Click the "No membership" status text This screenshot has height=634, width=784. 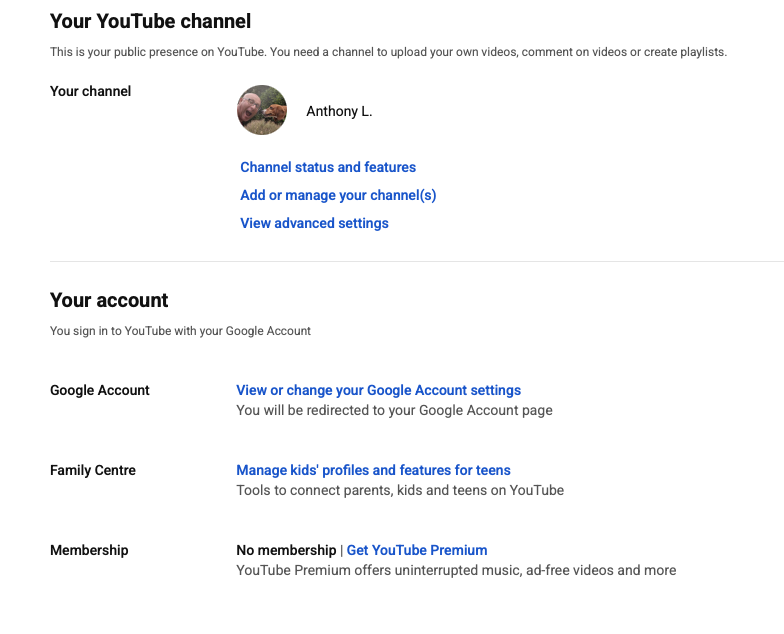coord(286,550)
